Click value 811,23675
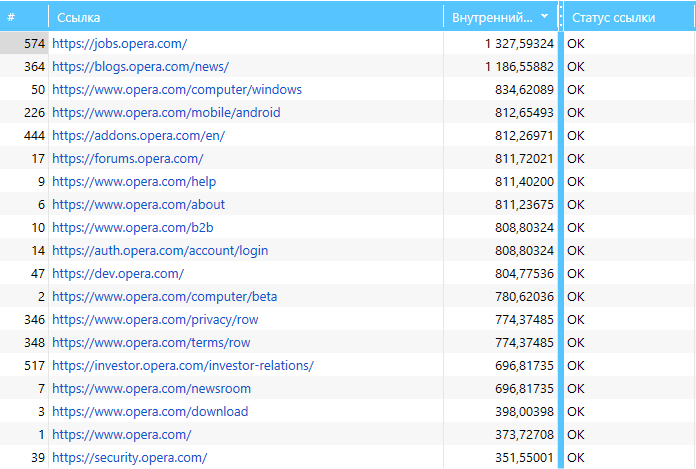The image size is (696, 469). 524,205
